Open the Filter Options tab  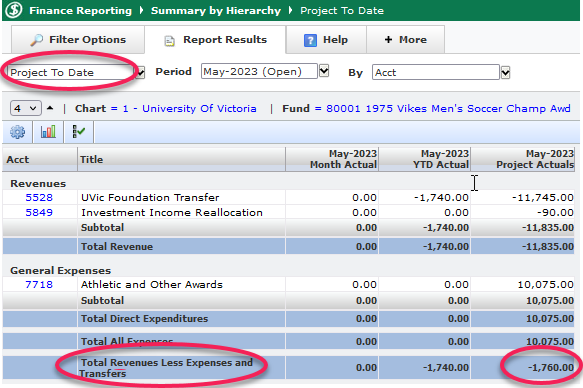click(78, 40)
